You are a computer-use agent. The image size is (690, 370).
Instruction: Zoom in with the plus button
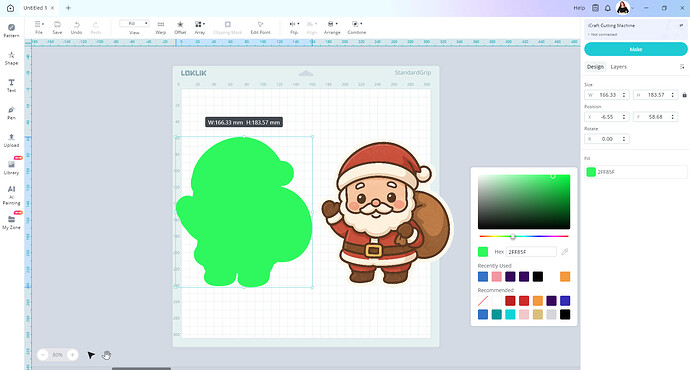click(73, 355)
